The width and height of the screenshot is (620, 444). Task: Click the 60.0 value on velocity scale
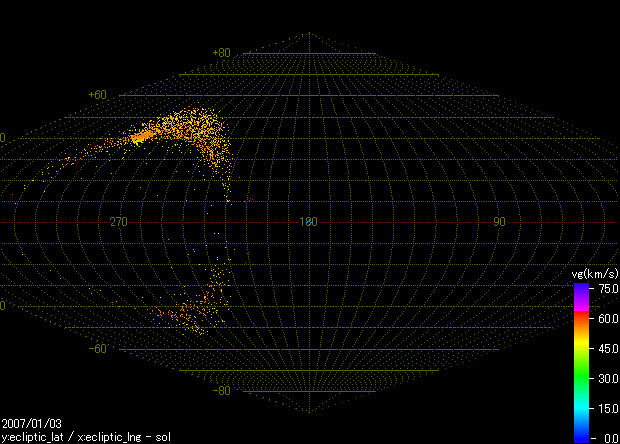(606, 318)
